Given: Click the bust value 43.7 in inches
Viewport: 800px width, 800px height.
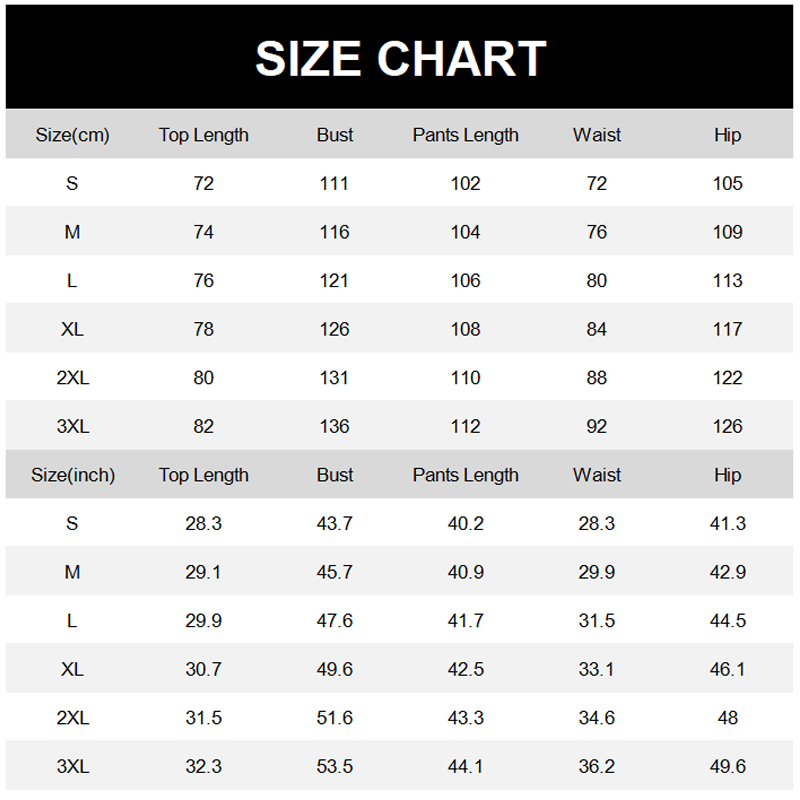Looking at the screenshot, I should coord(334,523).
